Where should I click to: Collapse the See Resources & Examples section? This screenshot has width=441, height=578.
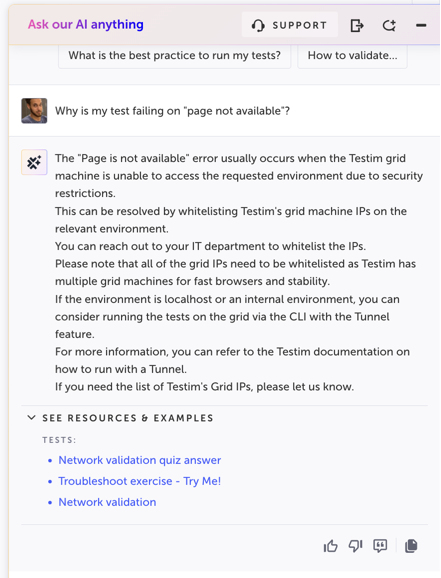(121, 418)
